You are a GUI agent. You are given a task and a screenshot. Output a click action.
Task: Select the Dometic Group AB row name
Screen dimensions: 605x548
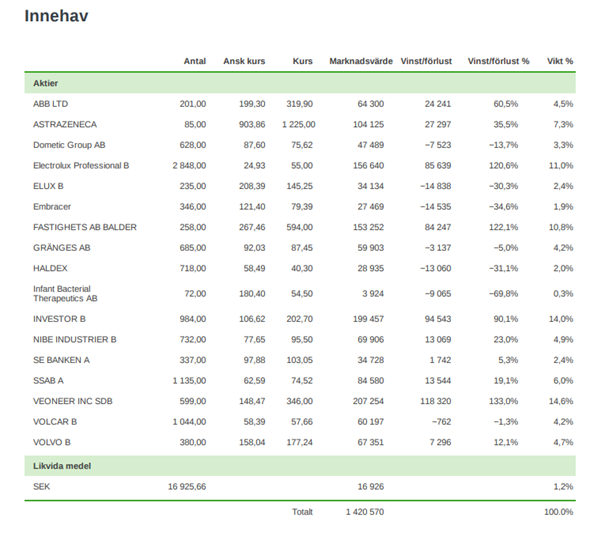(x=69, y=145)
